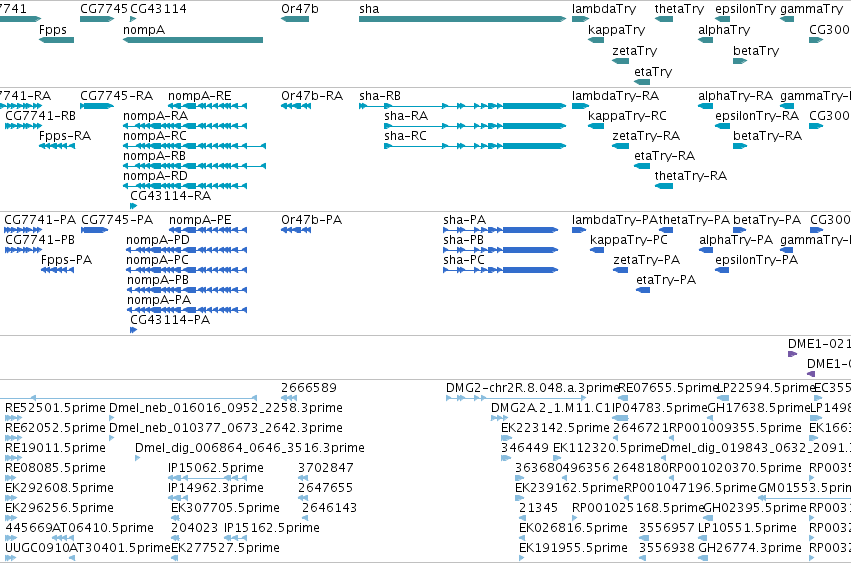This screenshot has width=851, height=563.
Task: Select the long sha gene bar
Action: 462,19
